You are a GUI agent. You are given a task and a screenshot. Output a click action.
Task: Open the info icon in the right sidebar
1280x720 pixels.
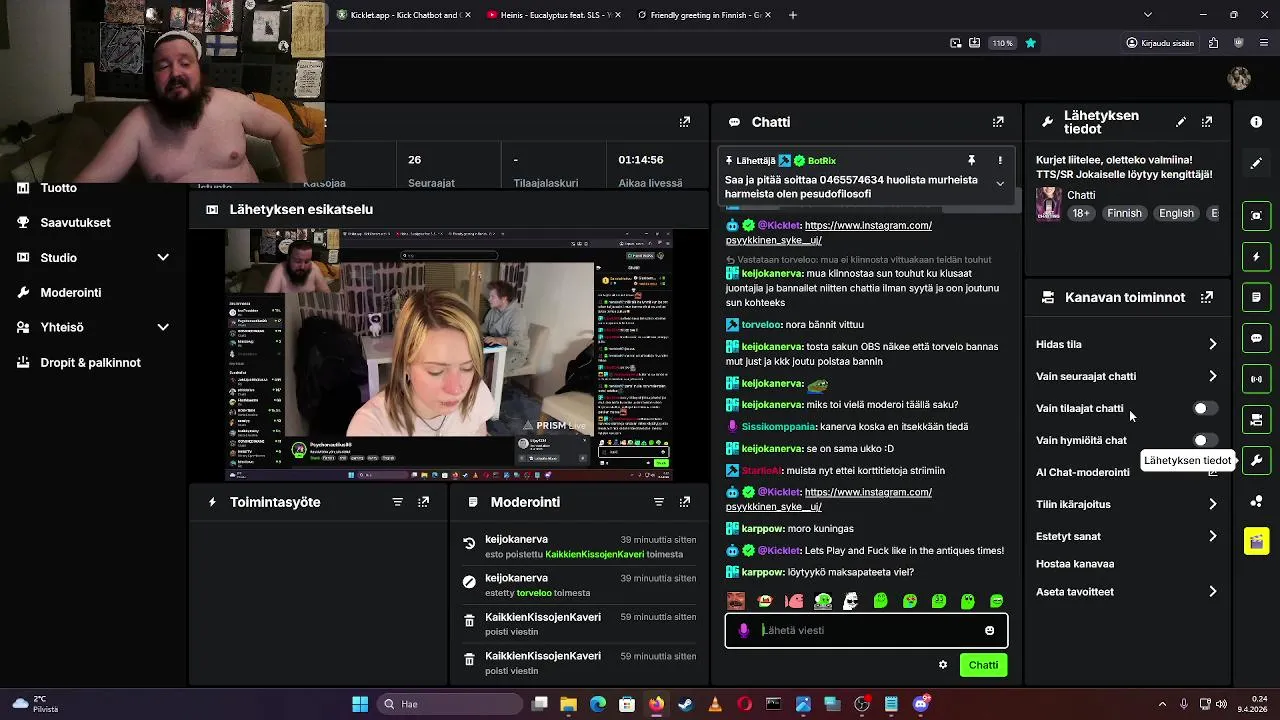click(1256, 122)
